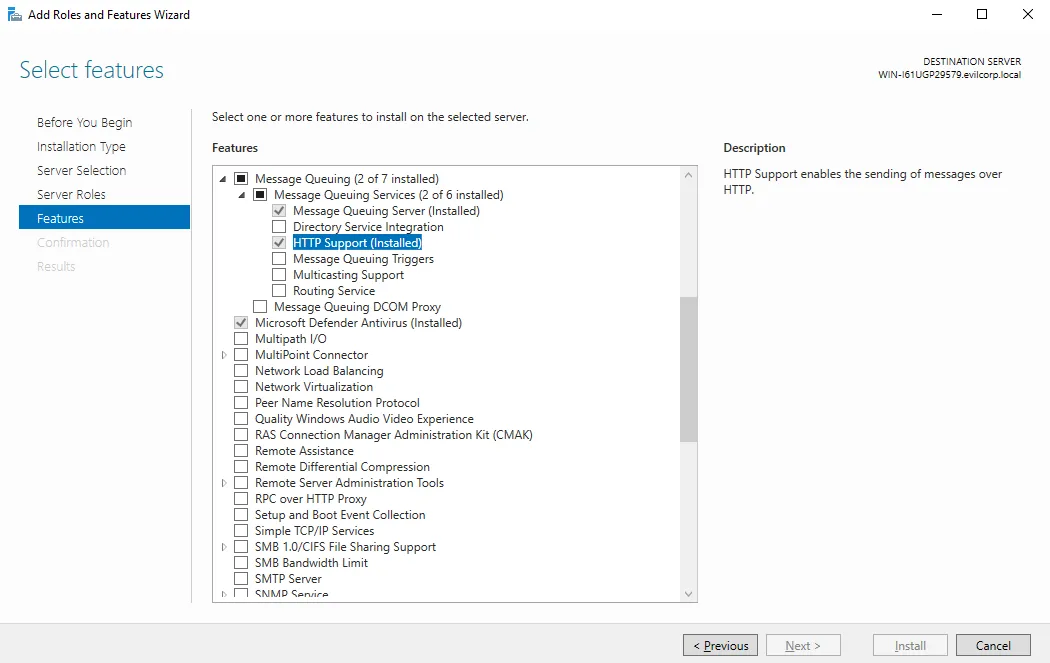The width and height of the screenshot is (1050, 663).
Task: Expand Remote Server Administration Tools
Action: tap(224, 483)
